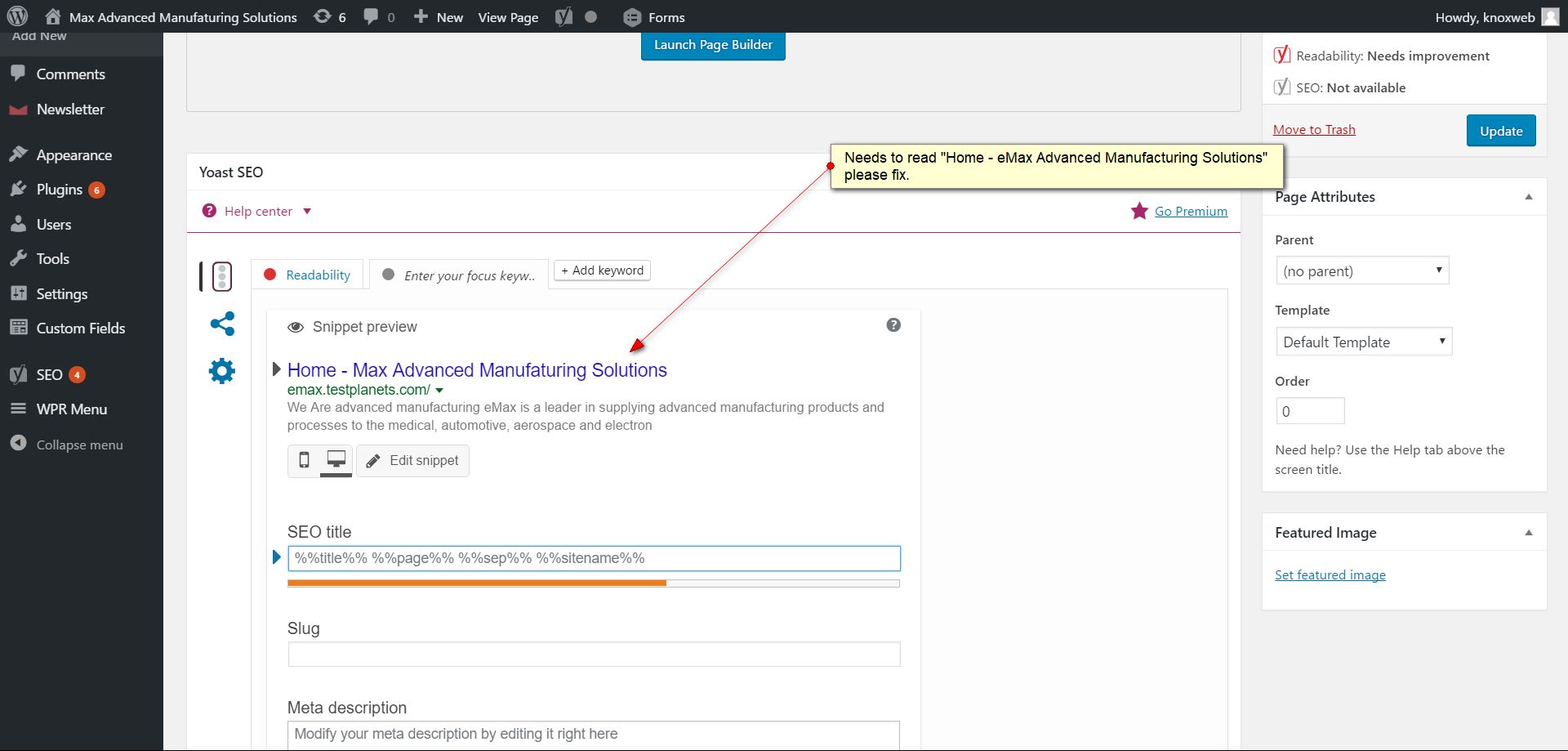Open the Template dropdown
The height and width of the screenshot is (751, 1568).
click(1363, 342)
